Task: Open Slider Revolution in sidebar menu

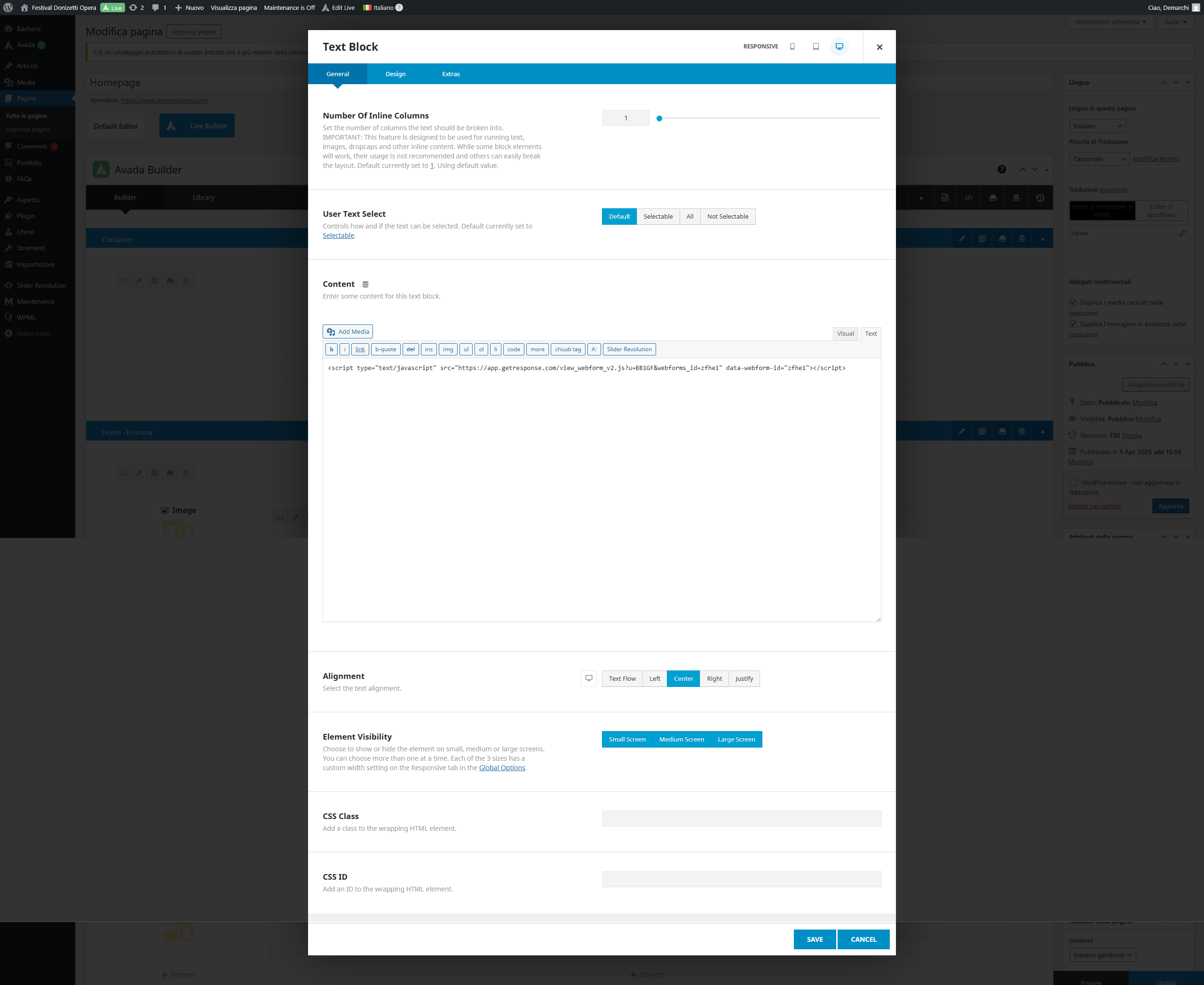Action: (38, 285)
